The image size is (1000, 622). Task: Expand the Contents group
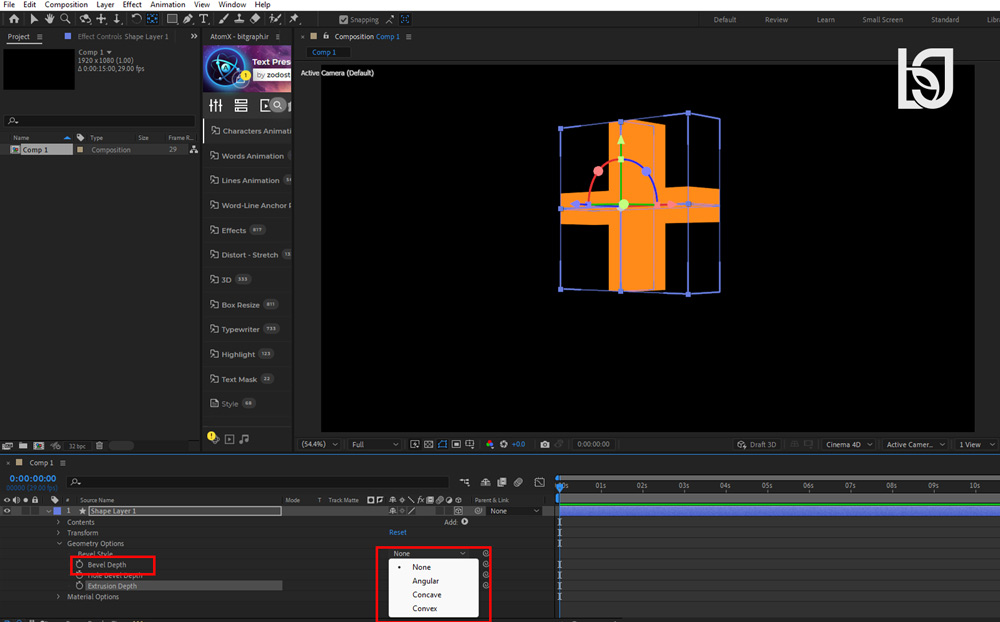pyautogui.click(x=58, y=522)
